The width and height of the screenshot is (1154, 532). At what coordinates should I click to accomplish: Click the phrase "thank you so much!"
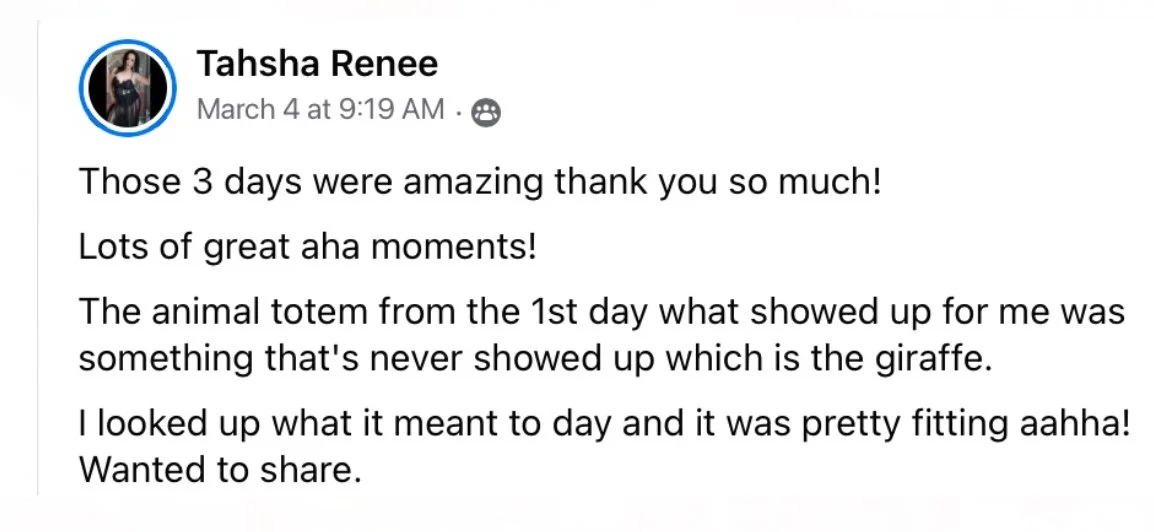point(718,183)
